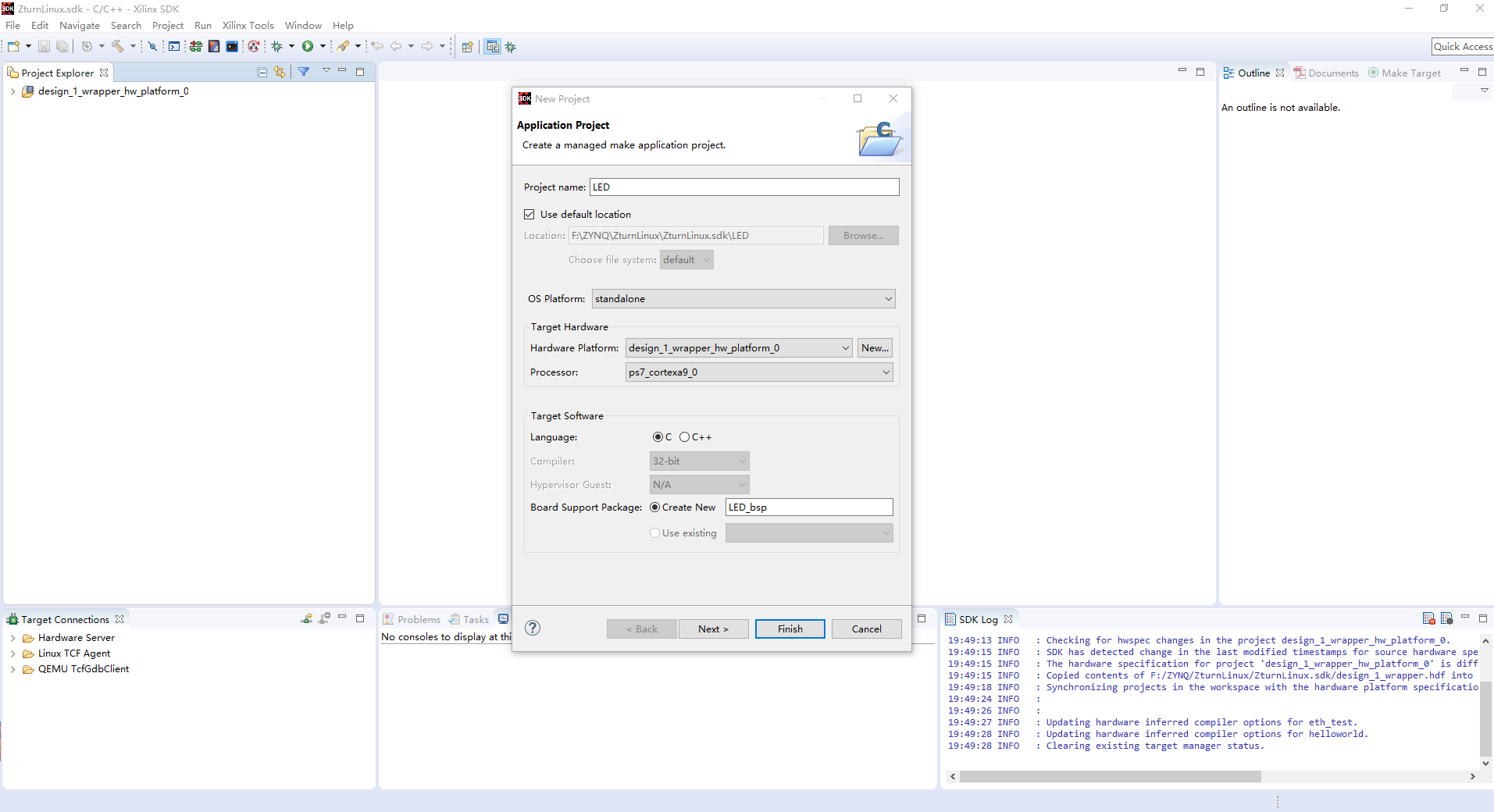Click the Window menu

click(303, 26)
